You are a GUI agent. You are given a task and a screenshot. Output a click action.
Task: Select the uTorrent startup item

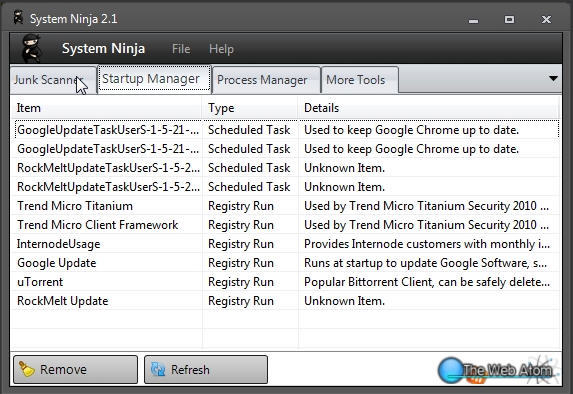tap(40, 282)
